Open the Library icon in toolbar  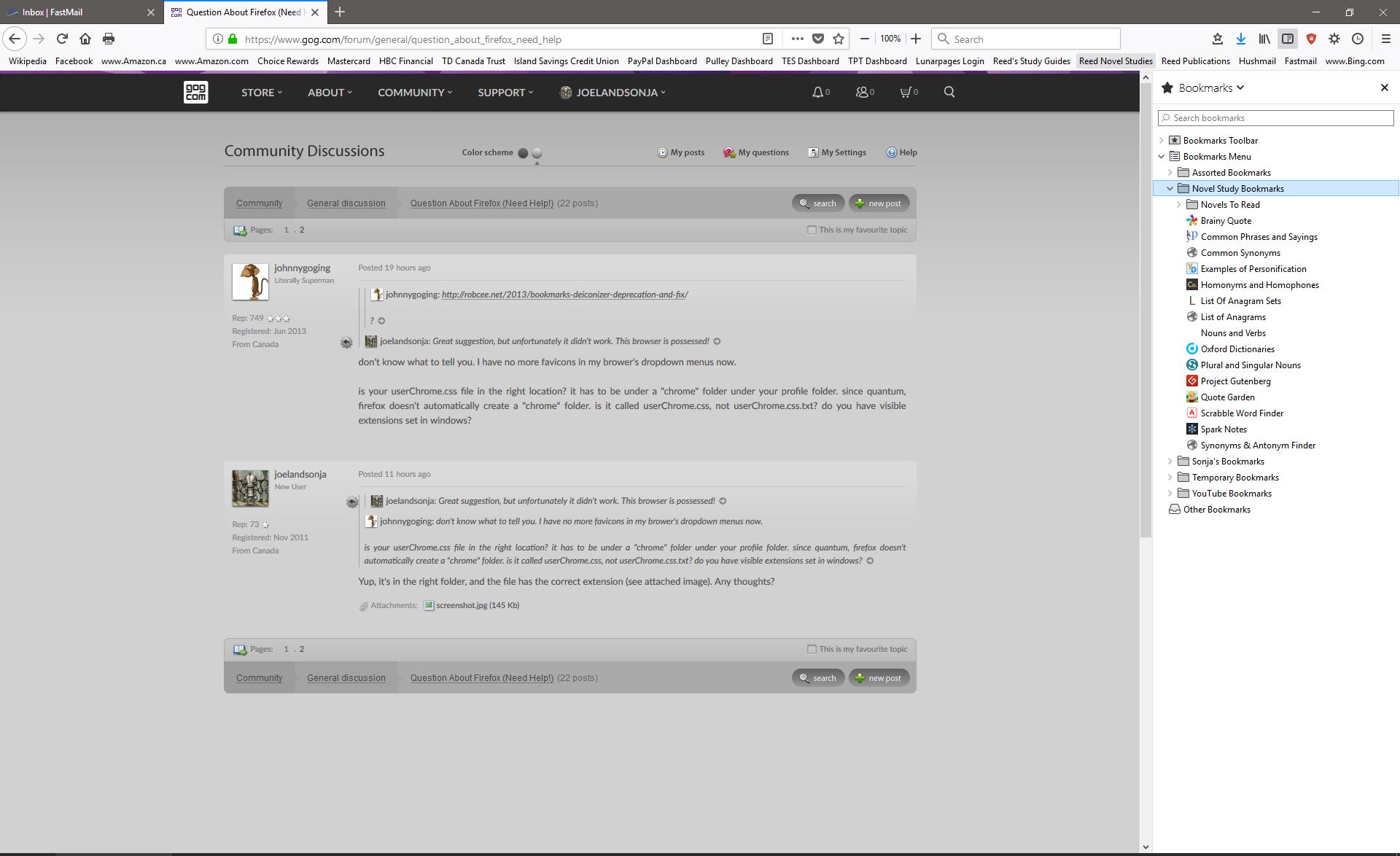(1264, 39)
